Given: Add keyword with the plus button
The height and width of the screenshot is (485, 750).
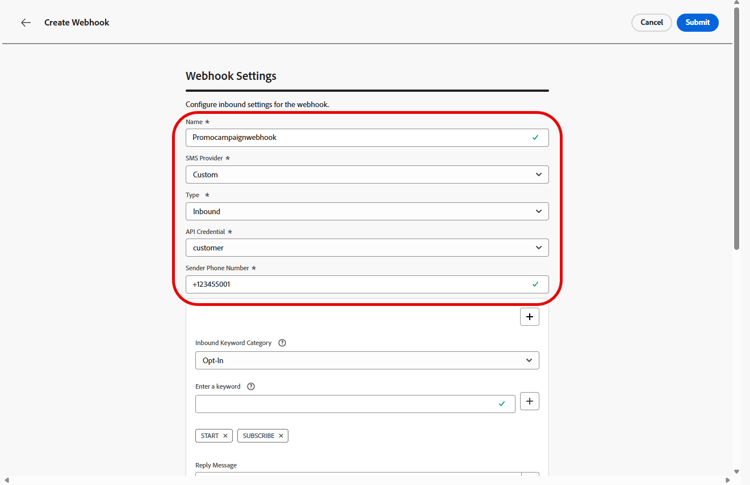Looking at the screenshot, I should pyautogui.click(x=530, y=401).
